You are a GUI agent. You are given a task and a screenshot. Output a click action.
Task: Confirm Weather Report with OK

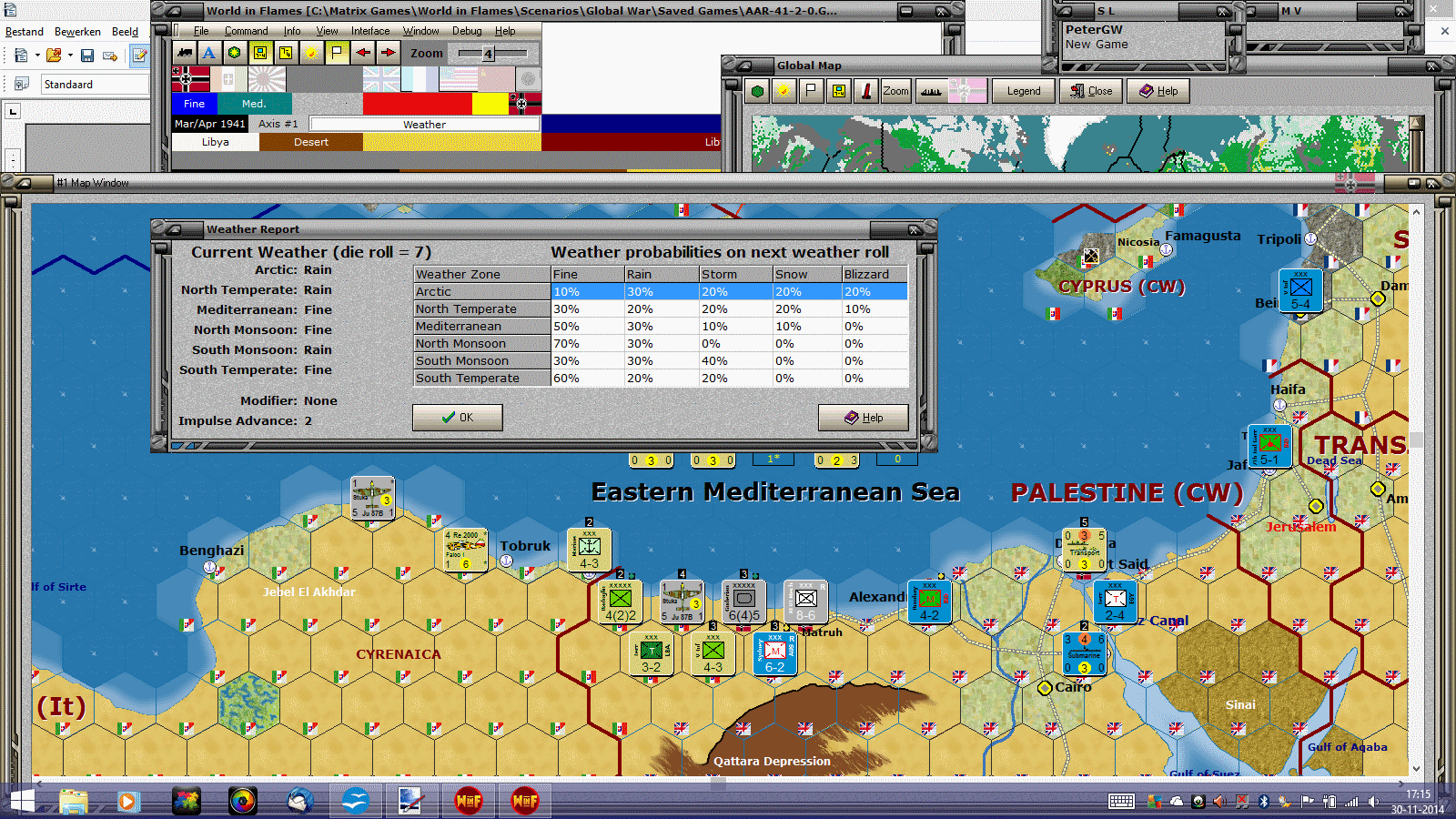(457, 418)
